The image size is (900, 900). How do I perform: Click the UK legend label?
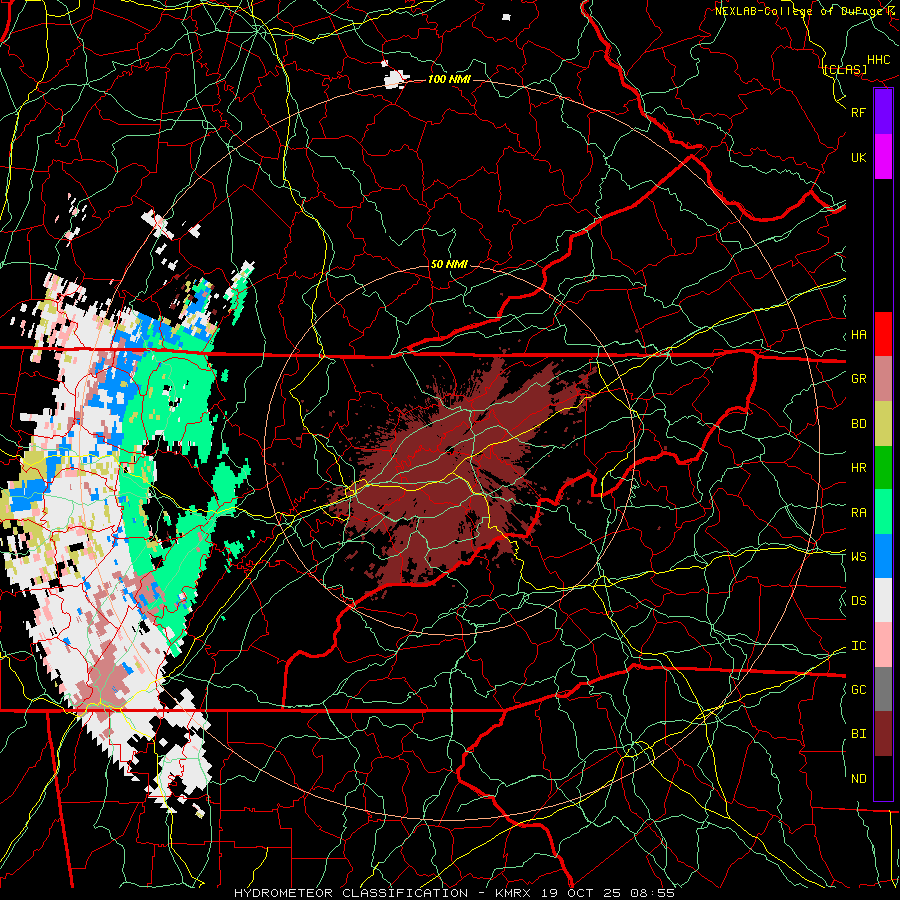(x=858, y=157)
